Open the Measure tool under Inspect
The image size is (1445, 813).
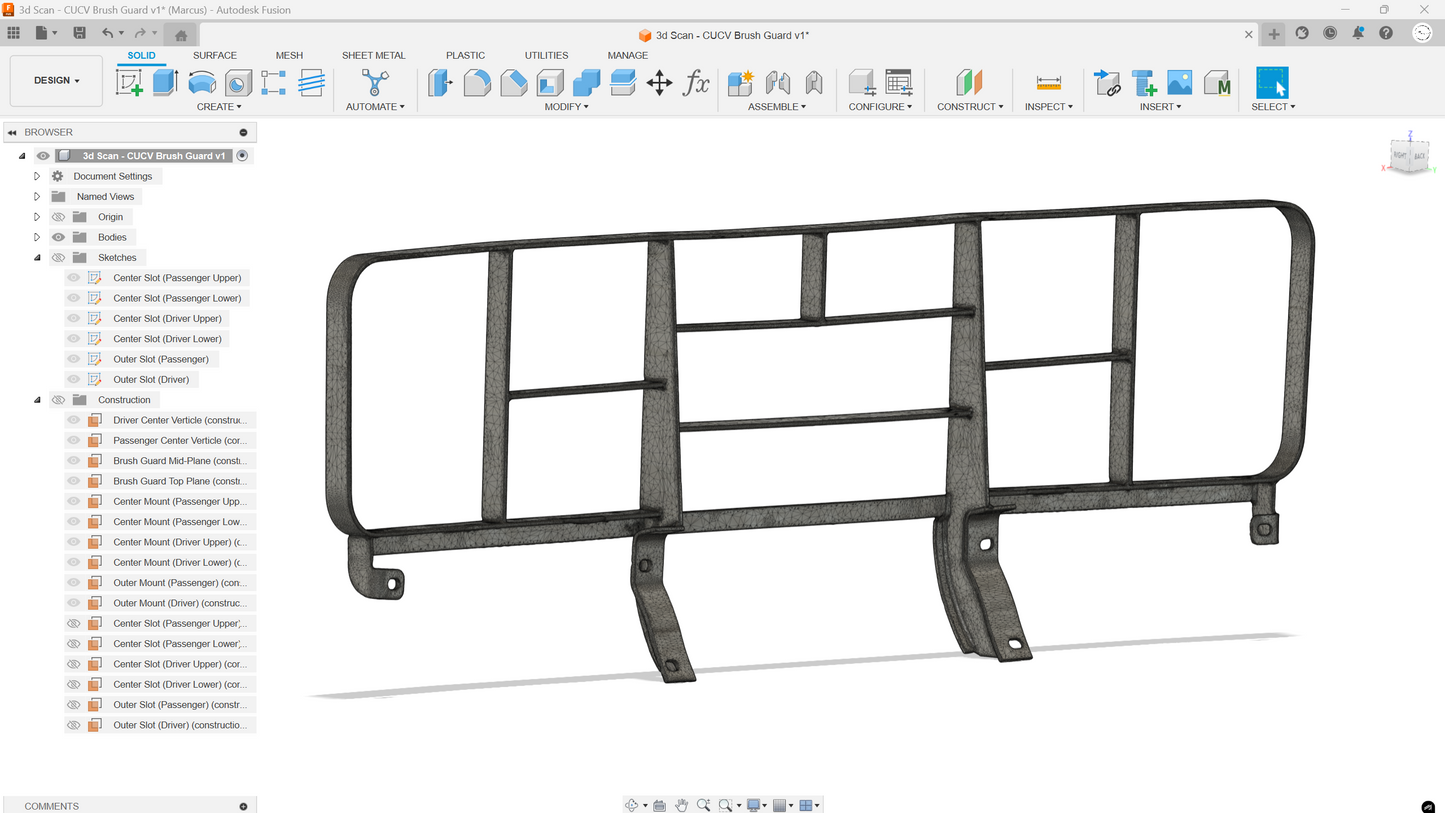[x=1048, y=83]
